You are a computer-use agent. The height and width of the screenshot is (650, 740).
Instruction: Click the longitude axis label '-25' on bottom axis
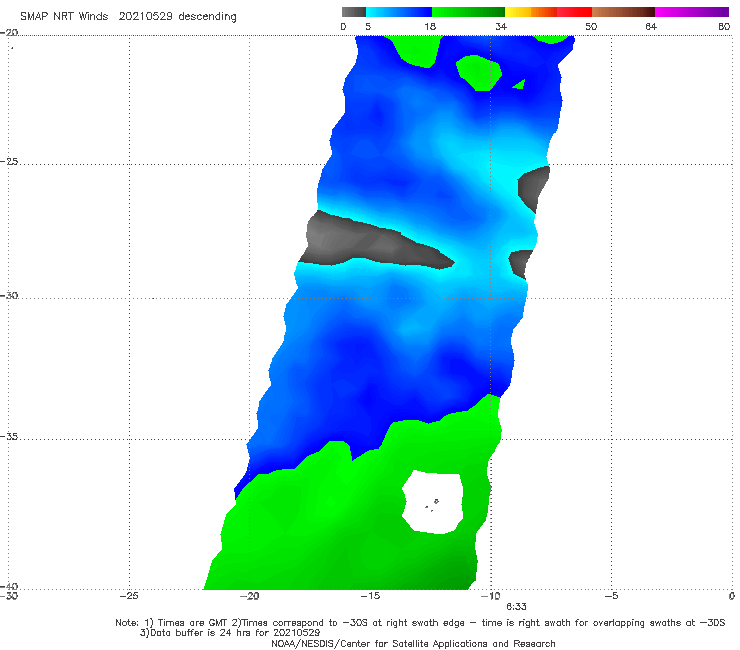[129, 596]
